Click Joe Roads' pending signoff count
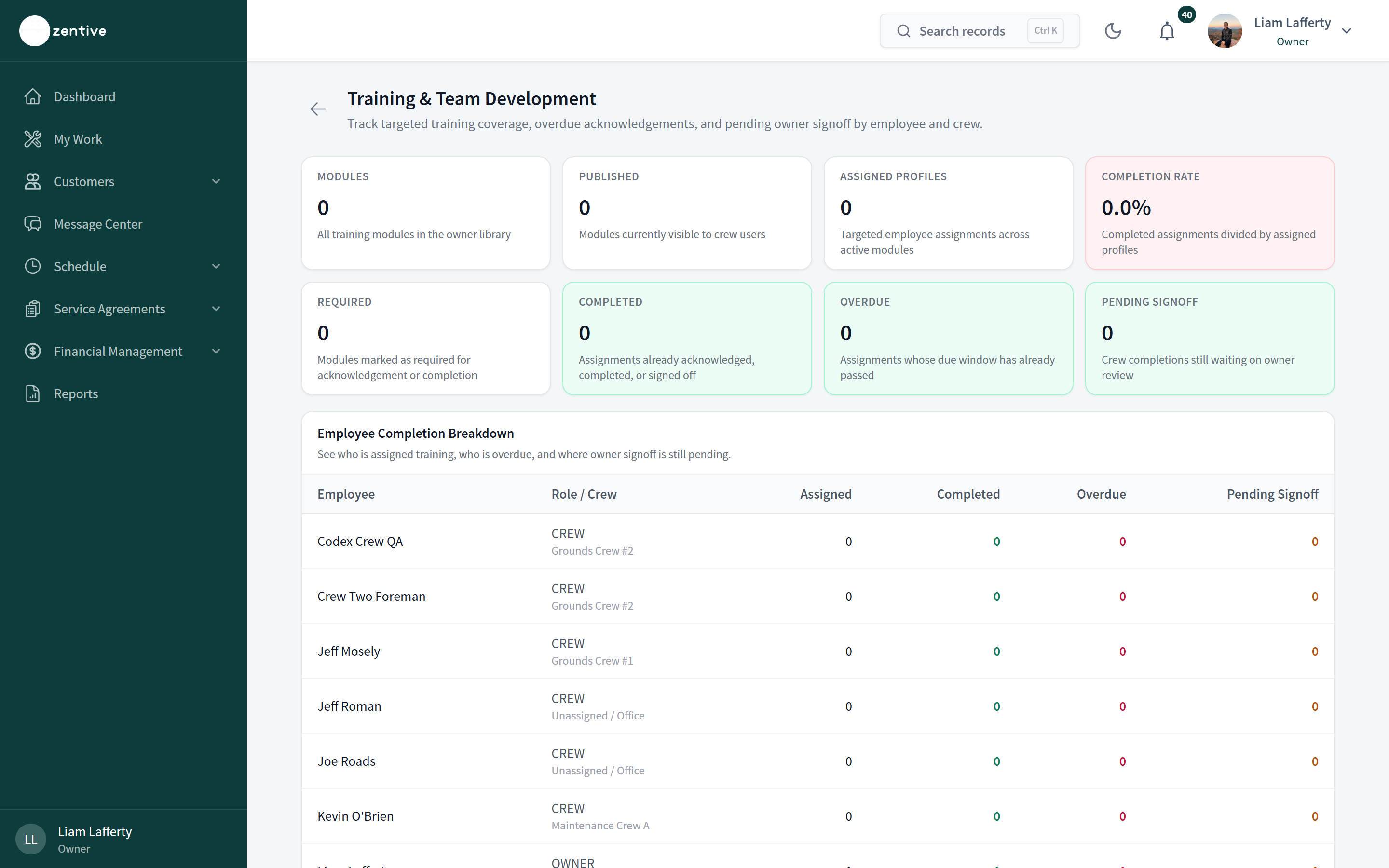Viewport: 1389px width, 868px height. pyautogui.click(x=1315, y=761)
